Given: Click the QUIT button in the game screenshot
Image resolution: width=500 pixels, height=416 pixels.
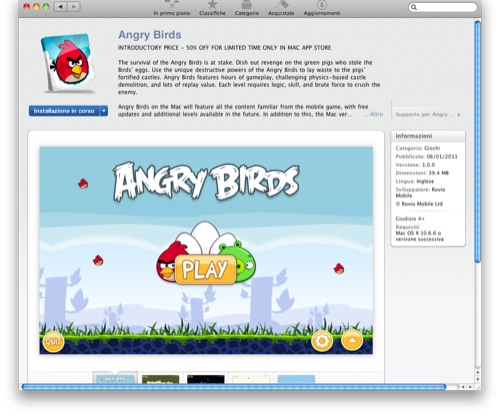Looking at the screenshot, I should 53,342.
